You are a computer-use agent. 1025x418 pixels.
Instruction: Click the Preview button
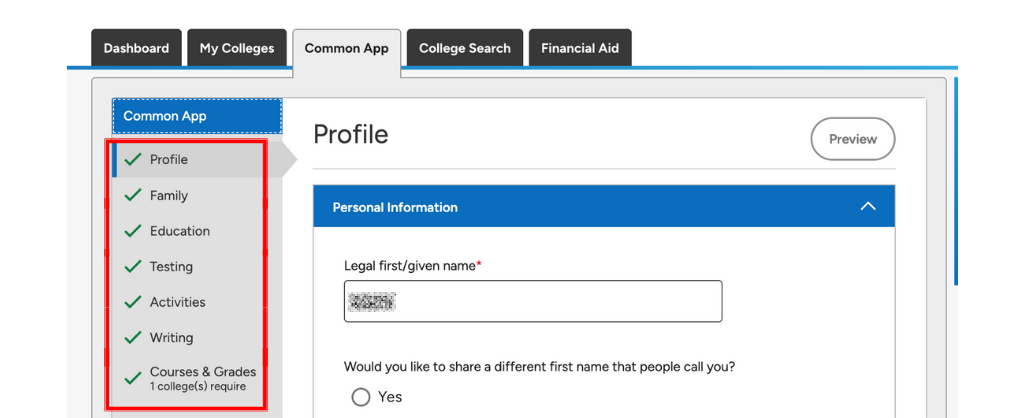(x=852, y=139)
